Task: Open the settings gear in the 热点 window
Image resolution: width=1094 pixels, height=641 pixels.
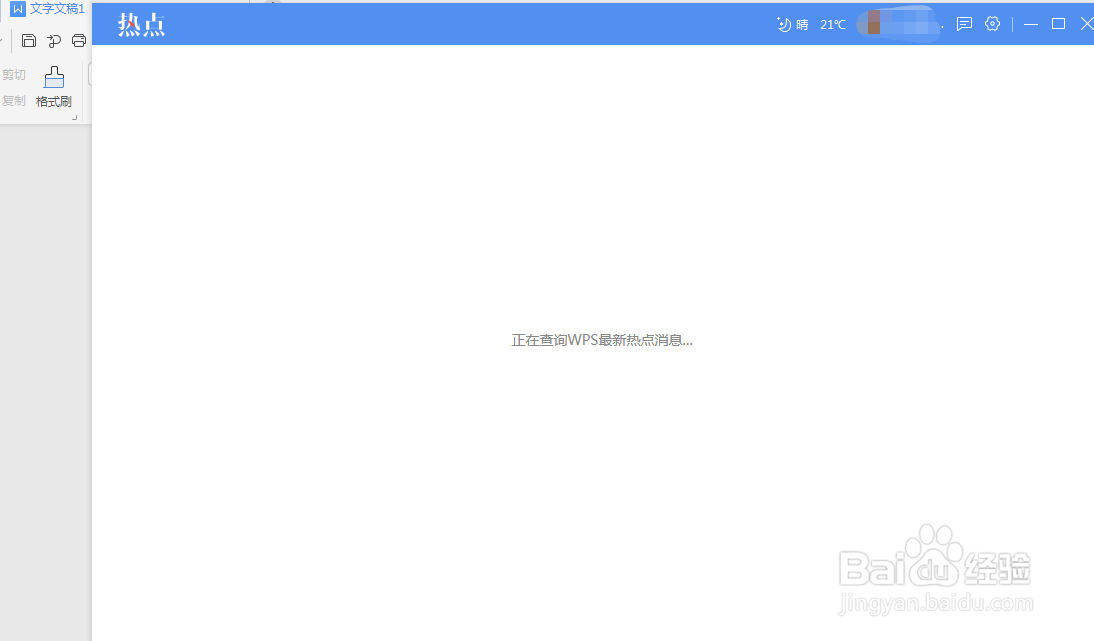Action: click(992, 24)
